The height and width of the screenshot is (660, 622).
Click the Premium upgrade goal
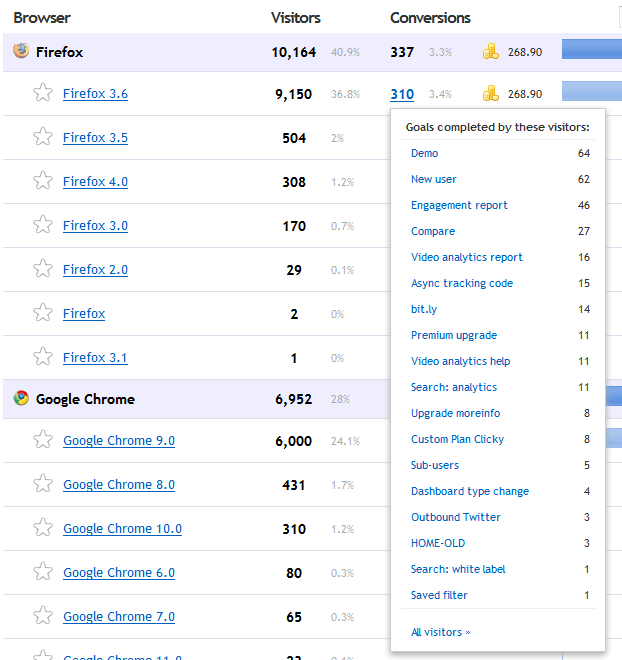453,335
